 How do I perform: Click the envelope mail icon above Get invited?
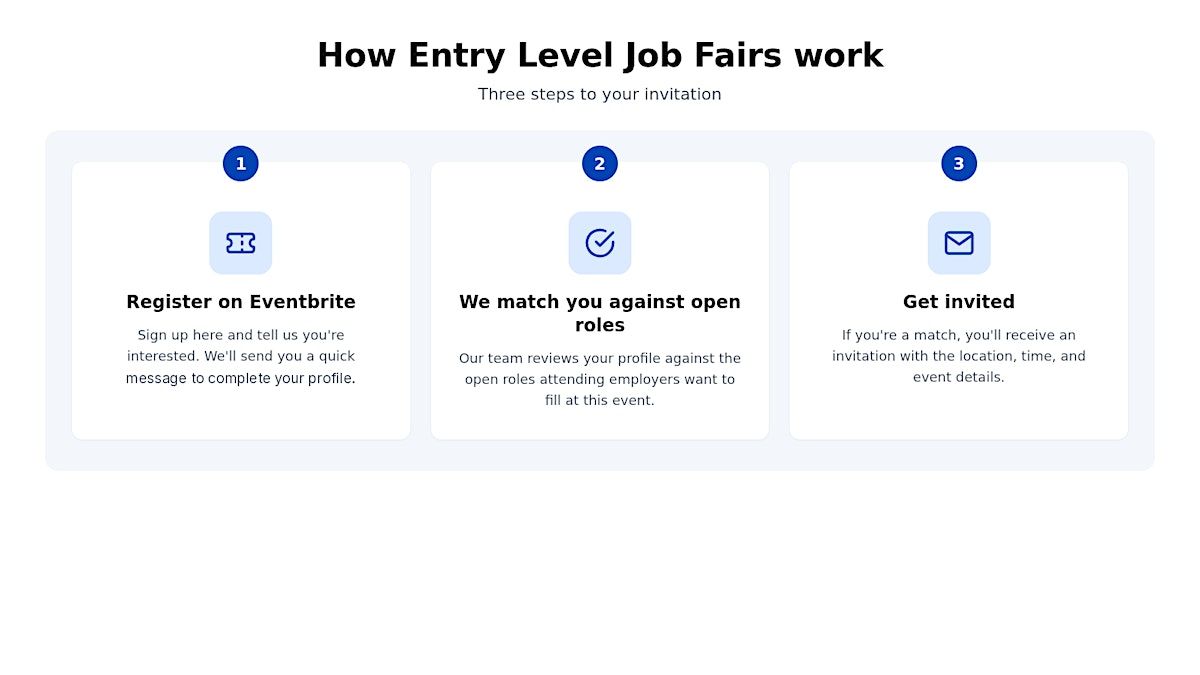959,243
